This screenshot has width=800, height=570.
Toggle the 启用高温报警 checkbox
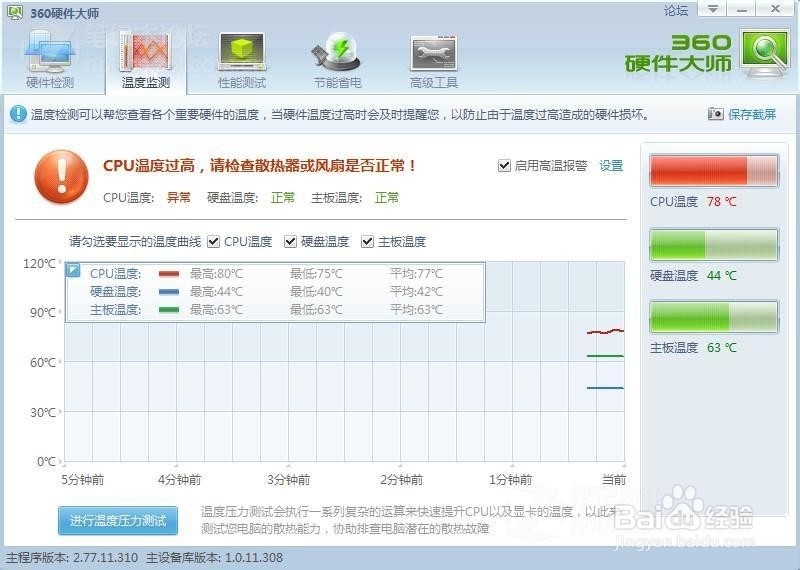(504, 166)
